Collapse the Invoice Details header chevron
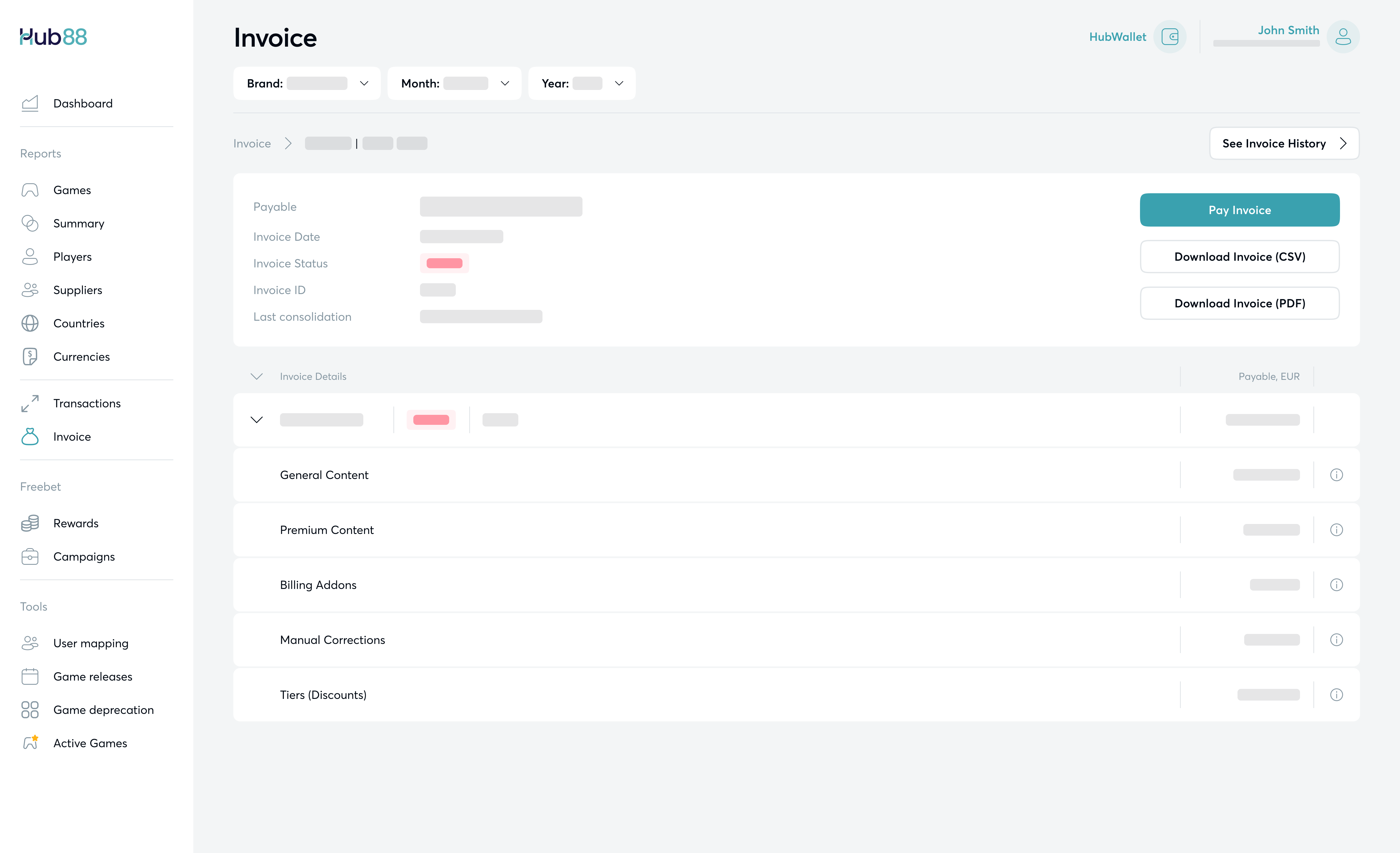 pyautogui.click(x=257, y=377)
